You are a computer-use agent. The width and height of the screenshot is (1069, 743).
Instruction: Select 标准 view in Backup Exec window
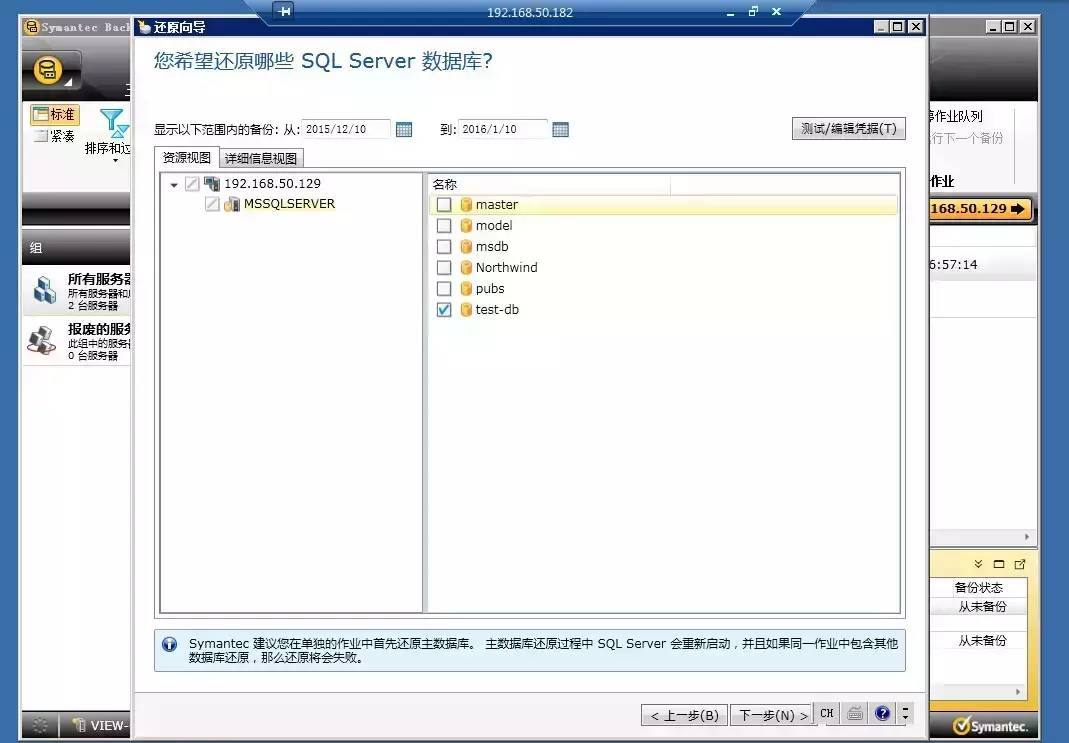point(55,115)
